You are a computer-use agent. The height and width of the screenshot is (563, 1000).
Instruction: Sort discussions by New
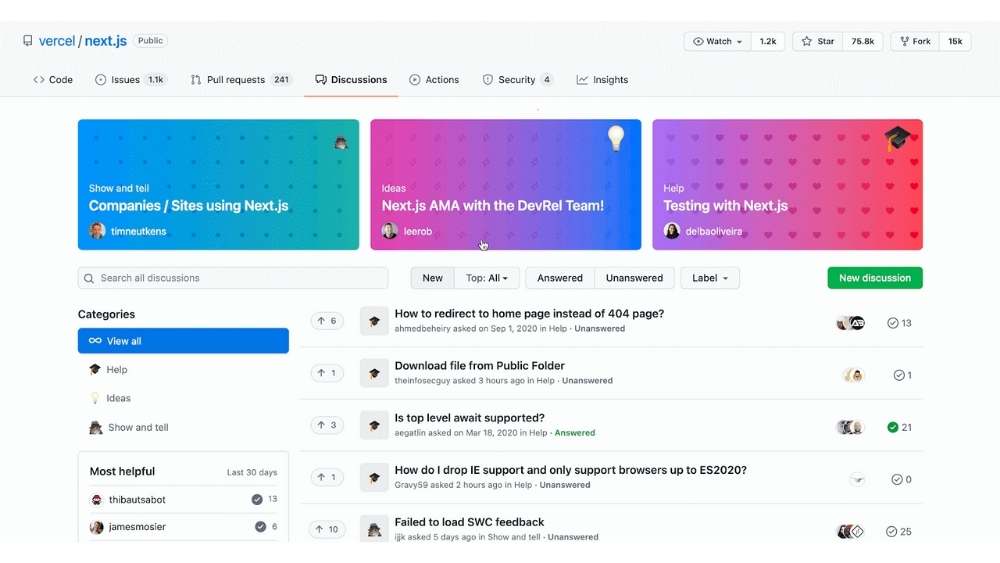432,278
